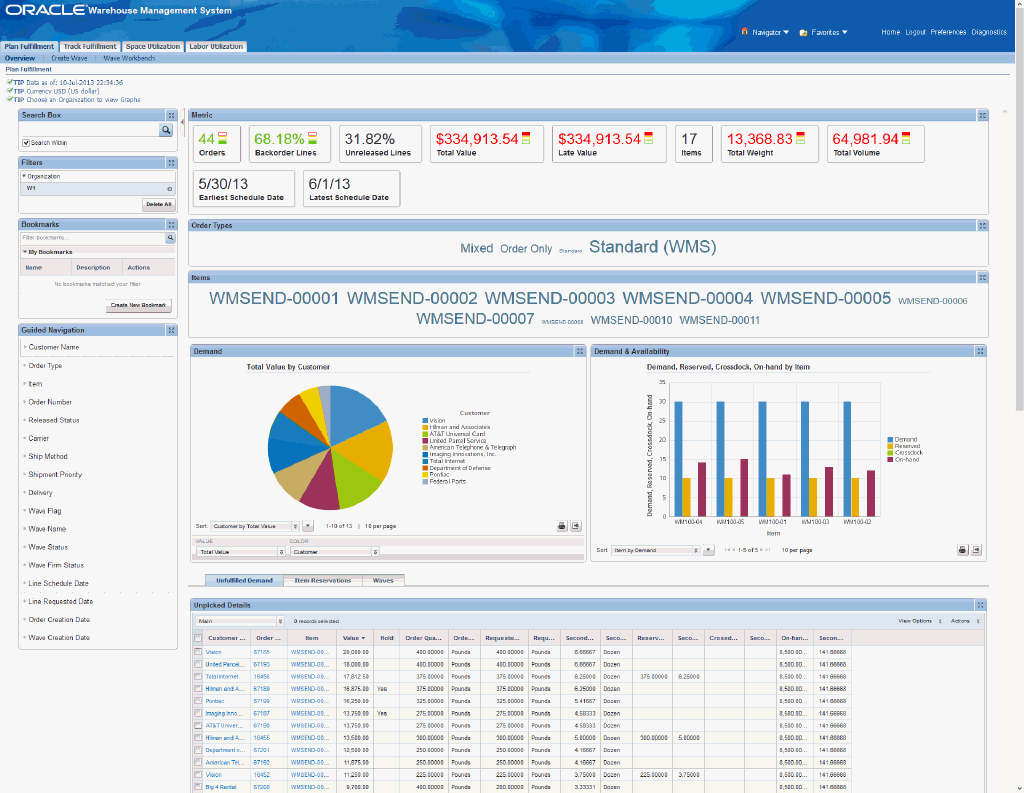Click the On-hand legend color swatch
This screenshot has width=1024, height=793.
tap(890, 460)
